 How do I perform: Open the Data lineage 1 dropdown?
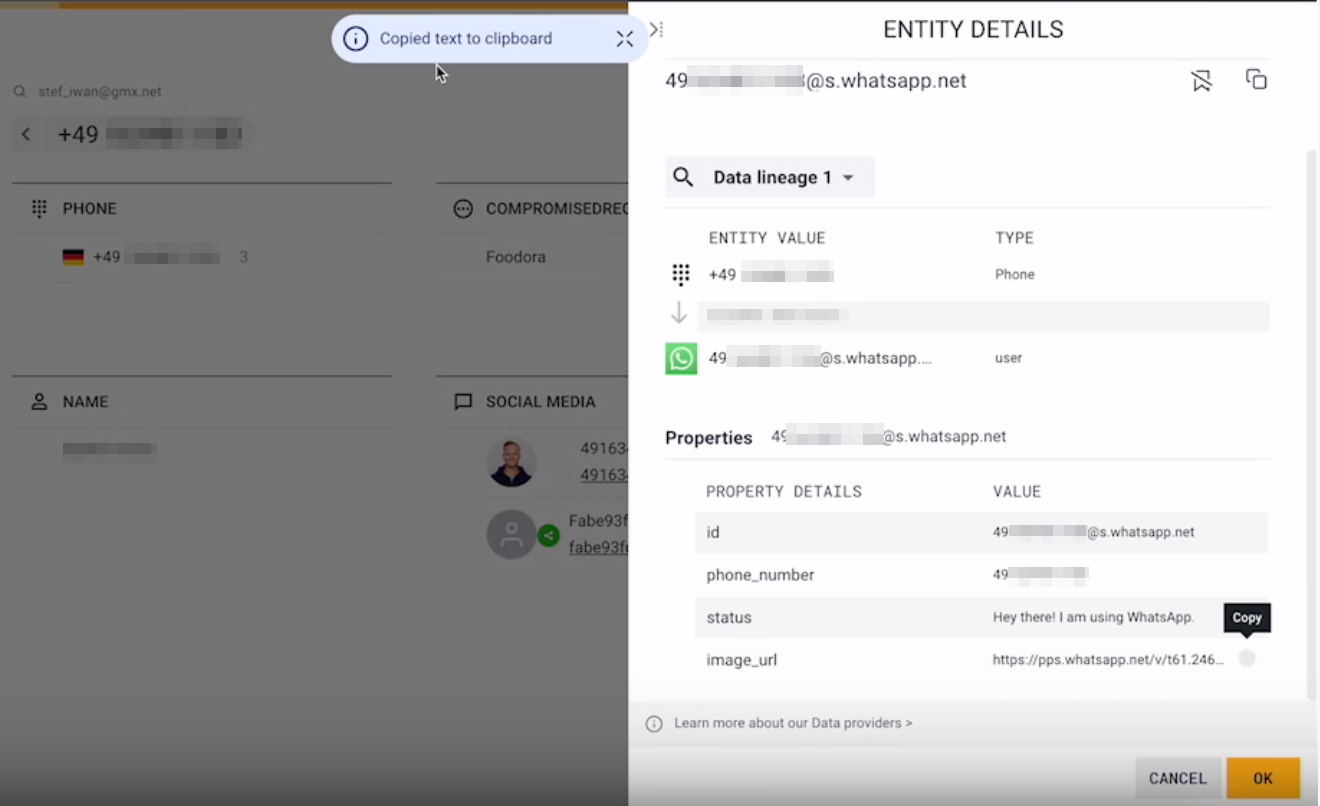[769, 177]
